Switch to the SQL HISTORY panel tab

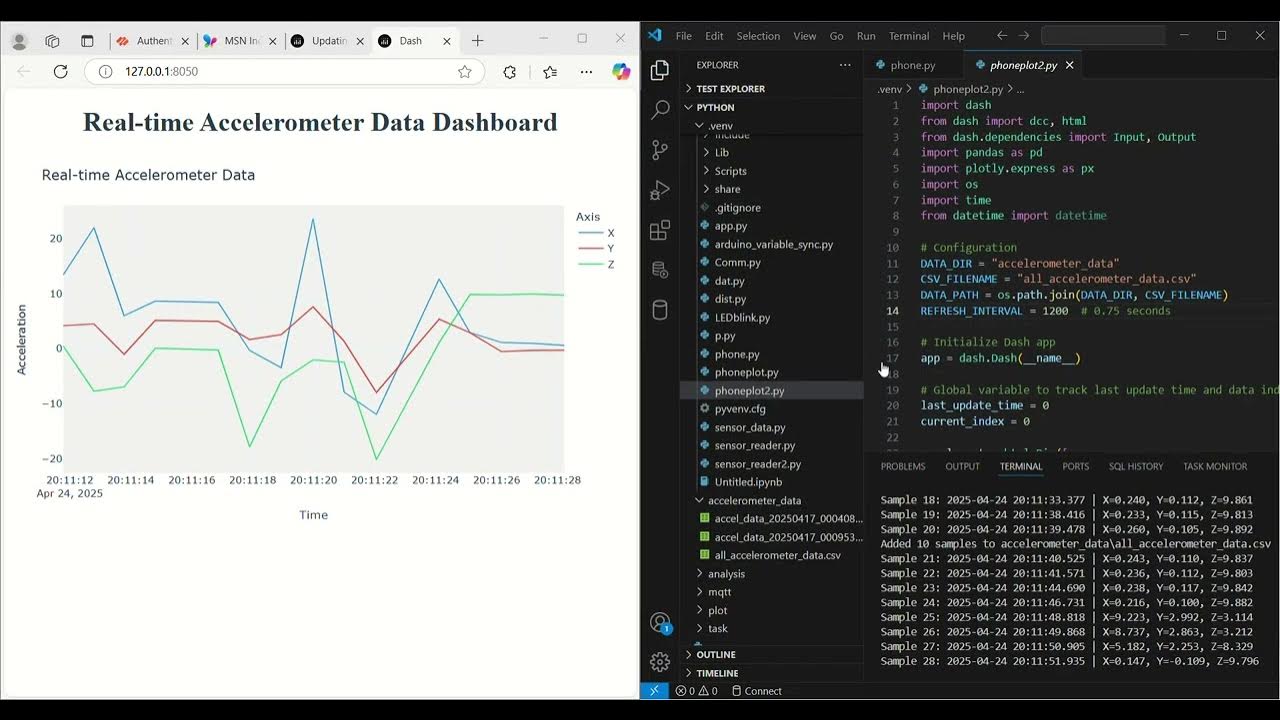pyautogui.click(x=1136, y=466)
